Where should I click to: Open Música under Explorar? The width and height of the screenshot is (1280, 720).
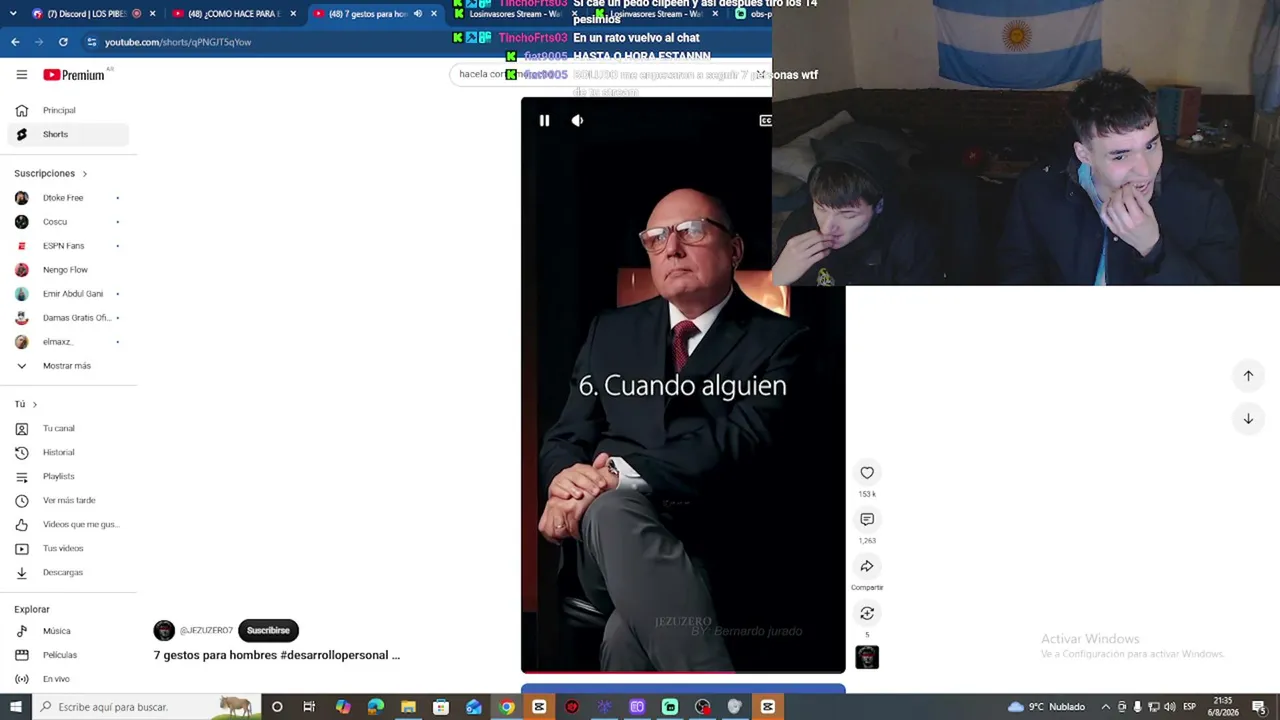pos(68,631)
